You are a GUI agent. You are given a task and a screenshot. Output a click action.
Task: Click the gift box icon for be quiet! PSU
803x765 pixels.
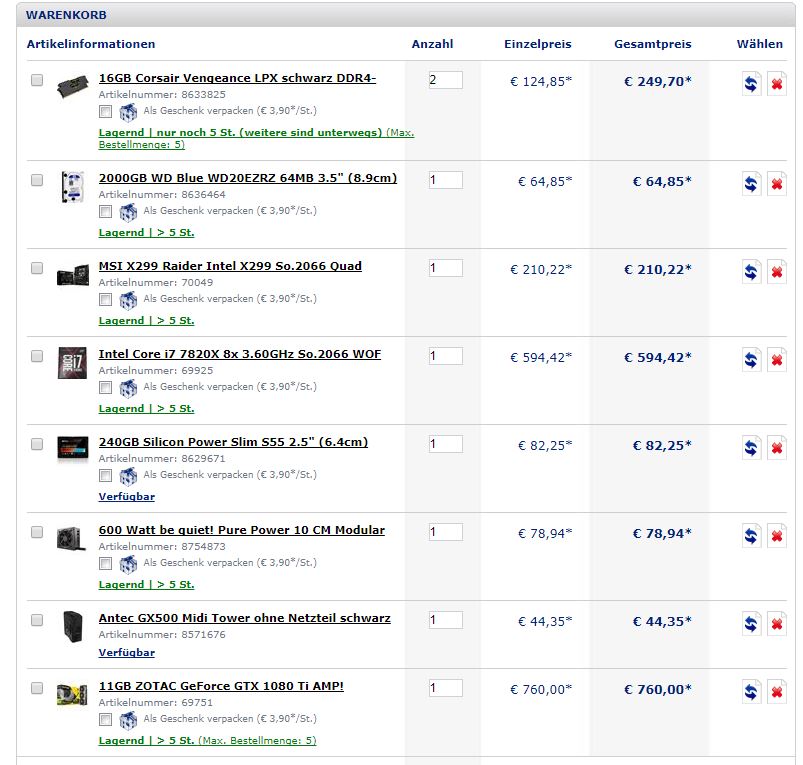128,564
